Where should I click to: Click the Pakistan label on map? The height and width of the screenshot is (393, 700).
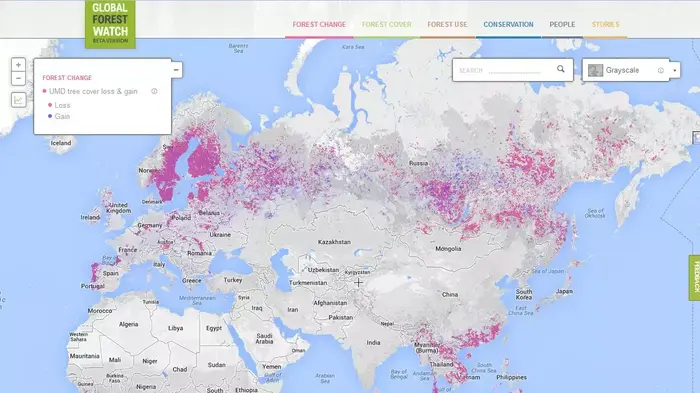tap(341, 318)
